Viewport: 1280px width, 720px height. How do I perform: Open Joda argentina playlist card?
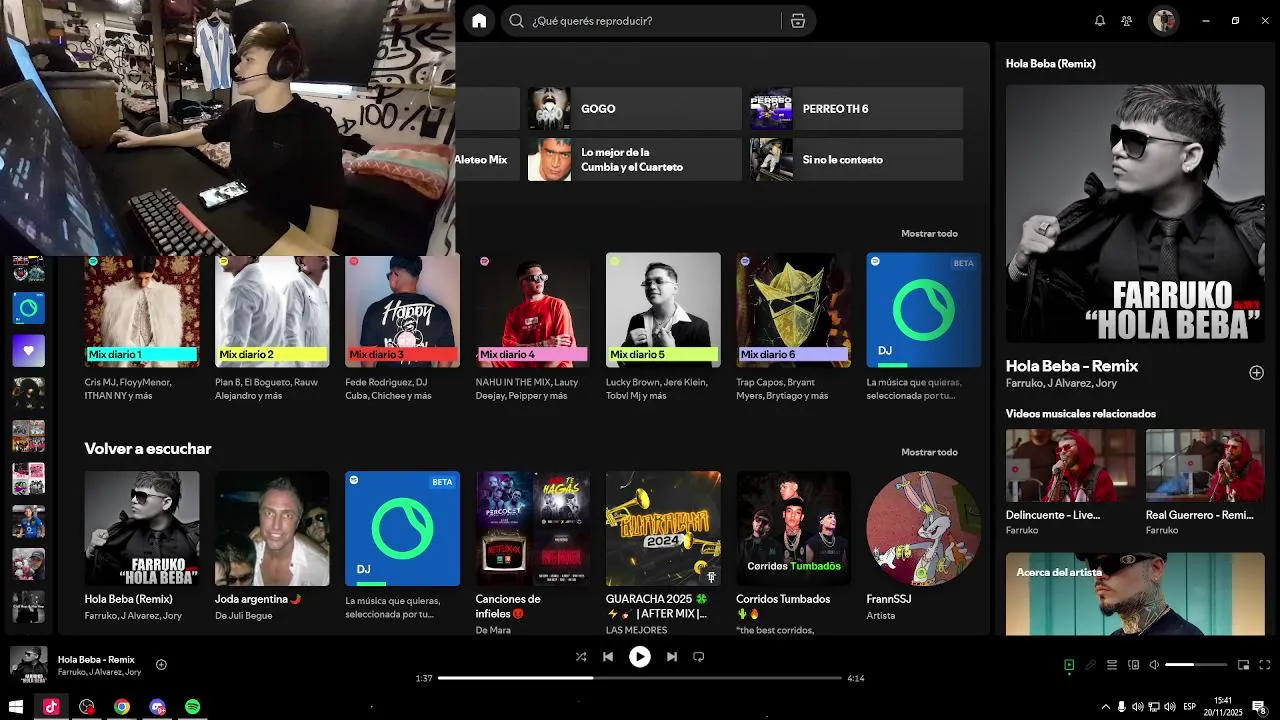pos(272,548)
